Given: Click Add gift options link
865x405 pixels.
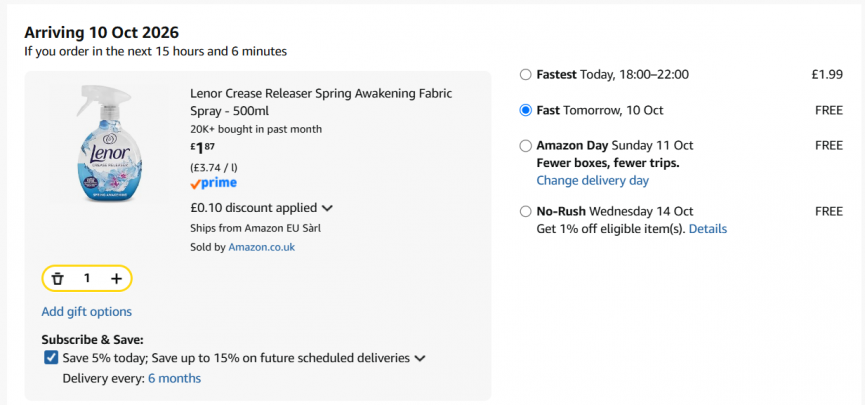Looking at the screenshot, I should (x=87, y=312).
